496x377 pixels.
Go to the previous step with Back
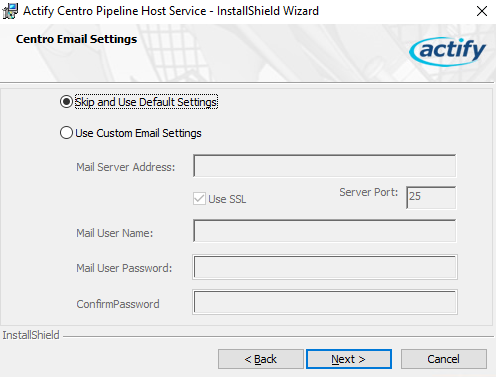(261, 359)
